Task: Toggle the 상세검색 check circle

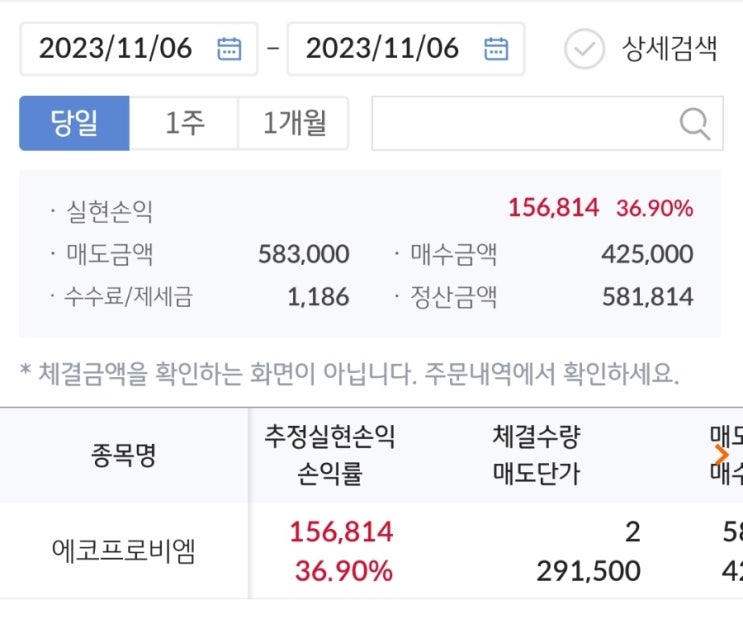Action: pyautogui.click(x=584, y=48)
